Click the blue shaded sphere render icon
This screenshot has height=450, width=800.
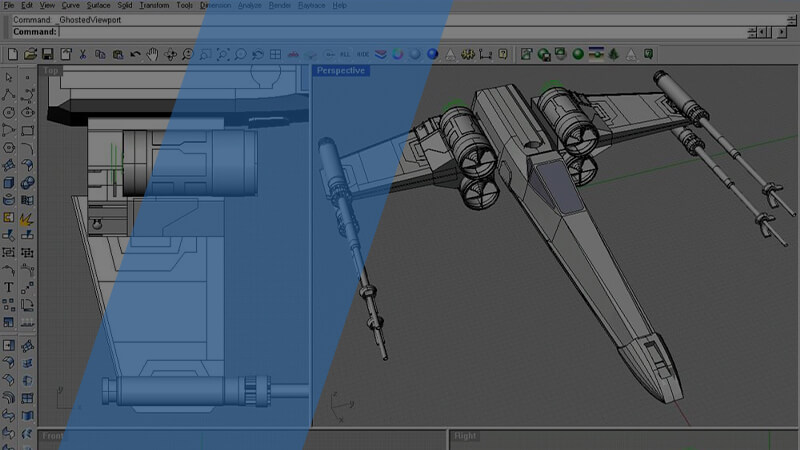(x=433, y=54)
